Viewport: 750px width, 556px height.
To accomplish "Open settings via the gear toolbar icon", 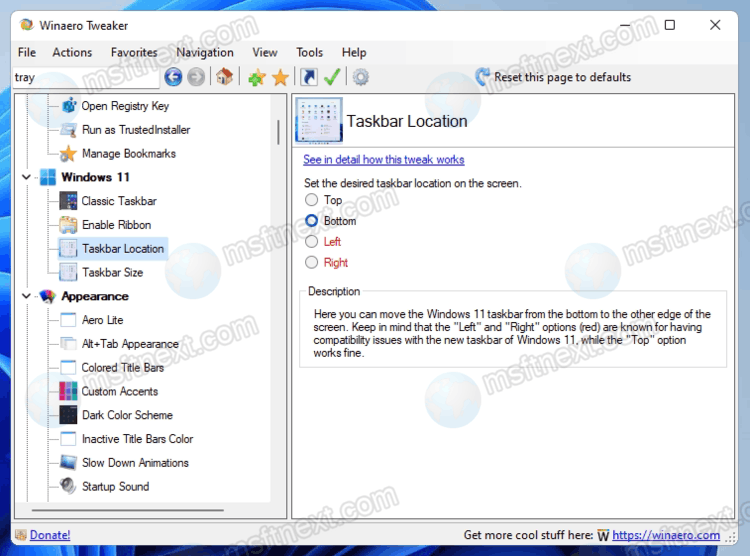I will pos(361,77).
